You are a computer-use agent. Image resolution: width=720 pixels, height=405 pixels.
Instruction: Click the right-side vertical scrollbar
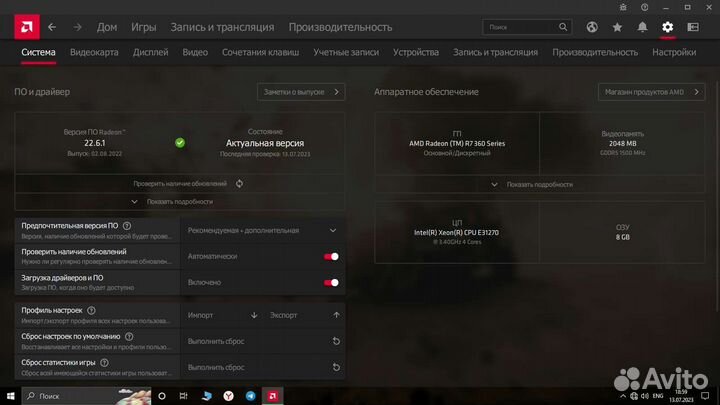click(717, 197)
